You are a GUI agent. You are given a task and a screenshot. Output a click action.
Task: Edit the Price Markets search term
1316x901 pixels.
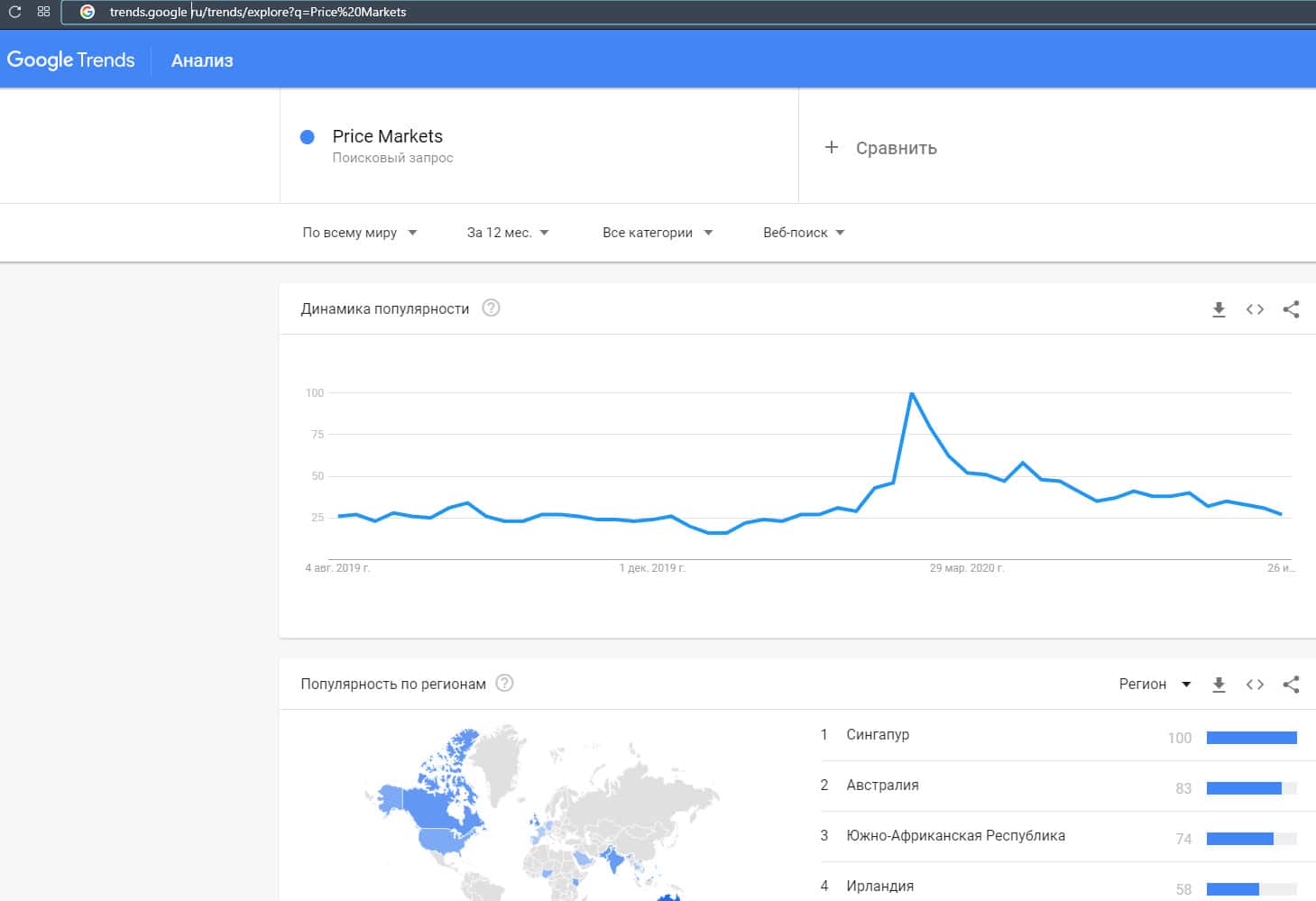387,136
